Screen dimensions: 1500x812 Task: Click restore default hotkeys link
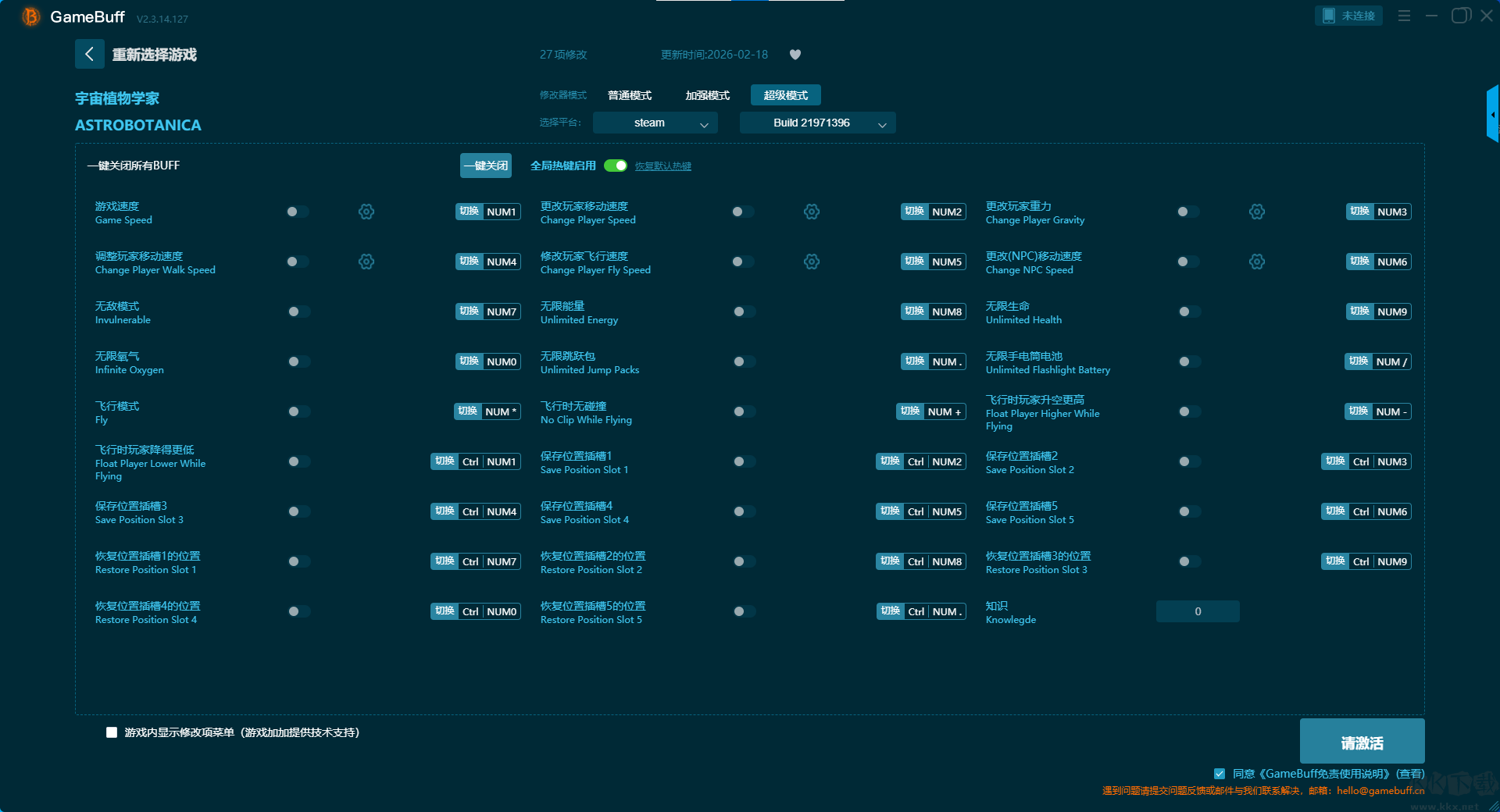[x=662, y=166]
